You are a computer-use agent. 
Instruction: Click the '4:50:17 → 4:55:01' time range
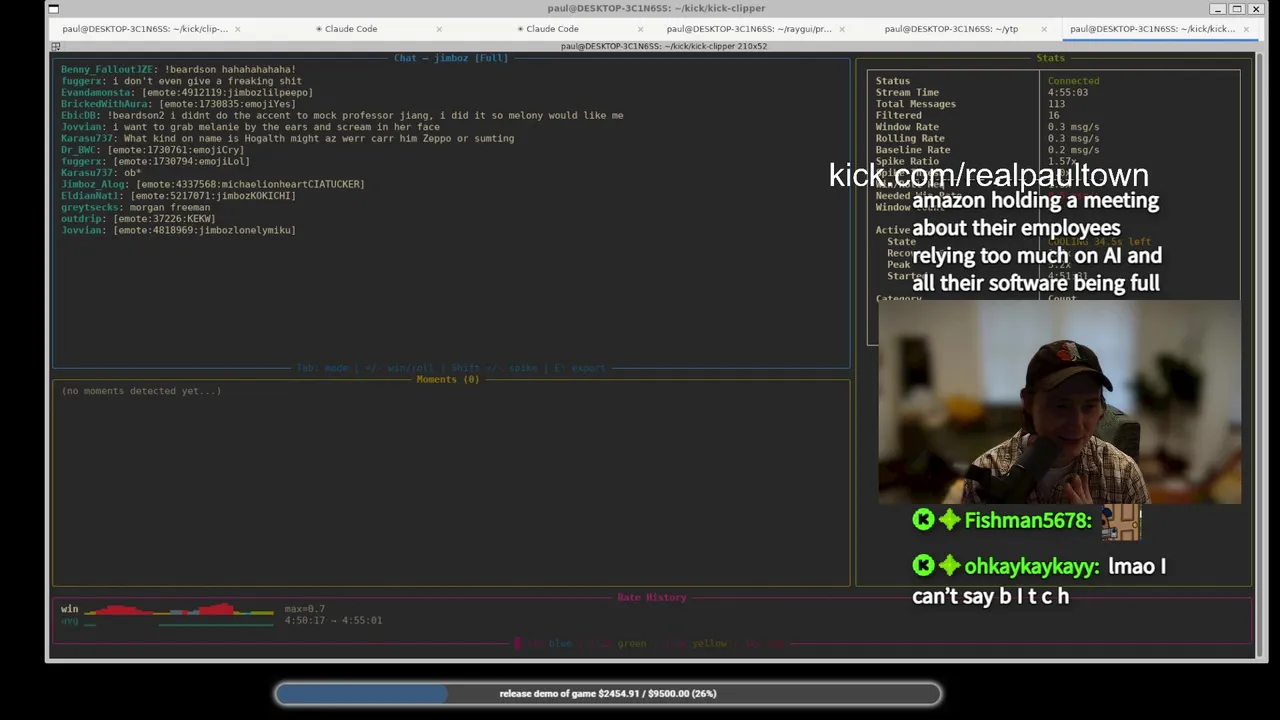click(x=333, y=620)
